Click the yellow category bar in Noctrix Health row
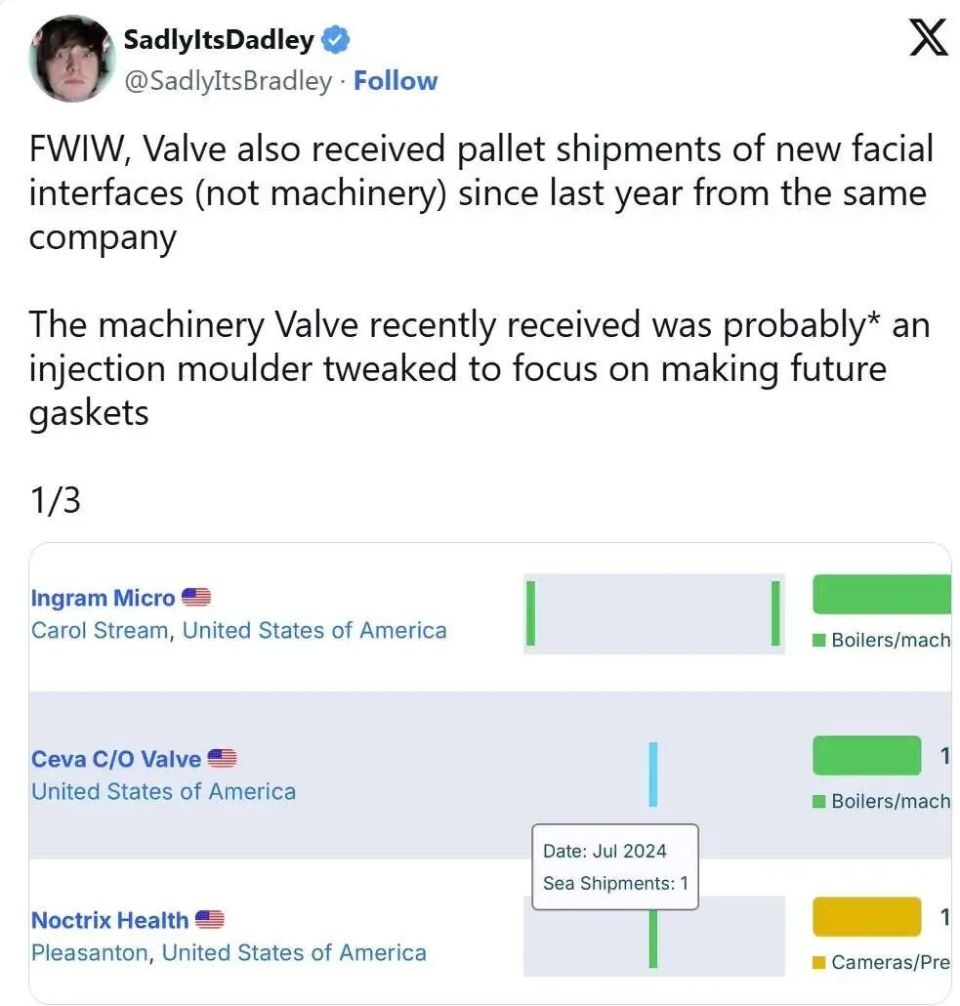 click(866, 917)
